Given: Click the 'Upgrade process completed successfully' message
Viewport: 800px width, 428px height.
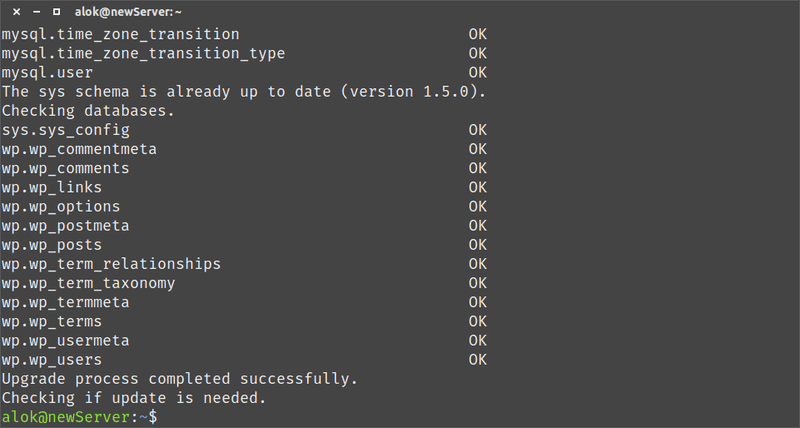Looking at the screenshot, I should click(179, 379).
